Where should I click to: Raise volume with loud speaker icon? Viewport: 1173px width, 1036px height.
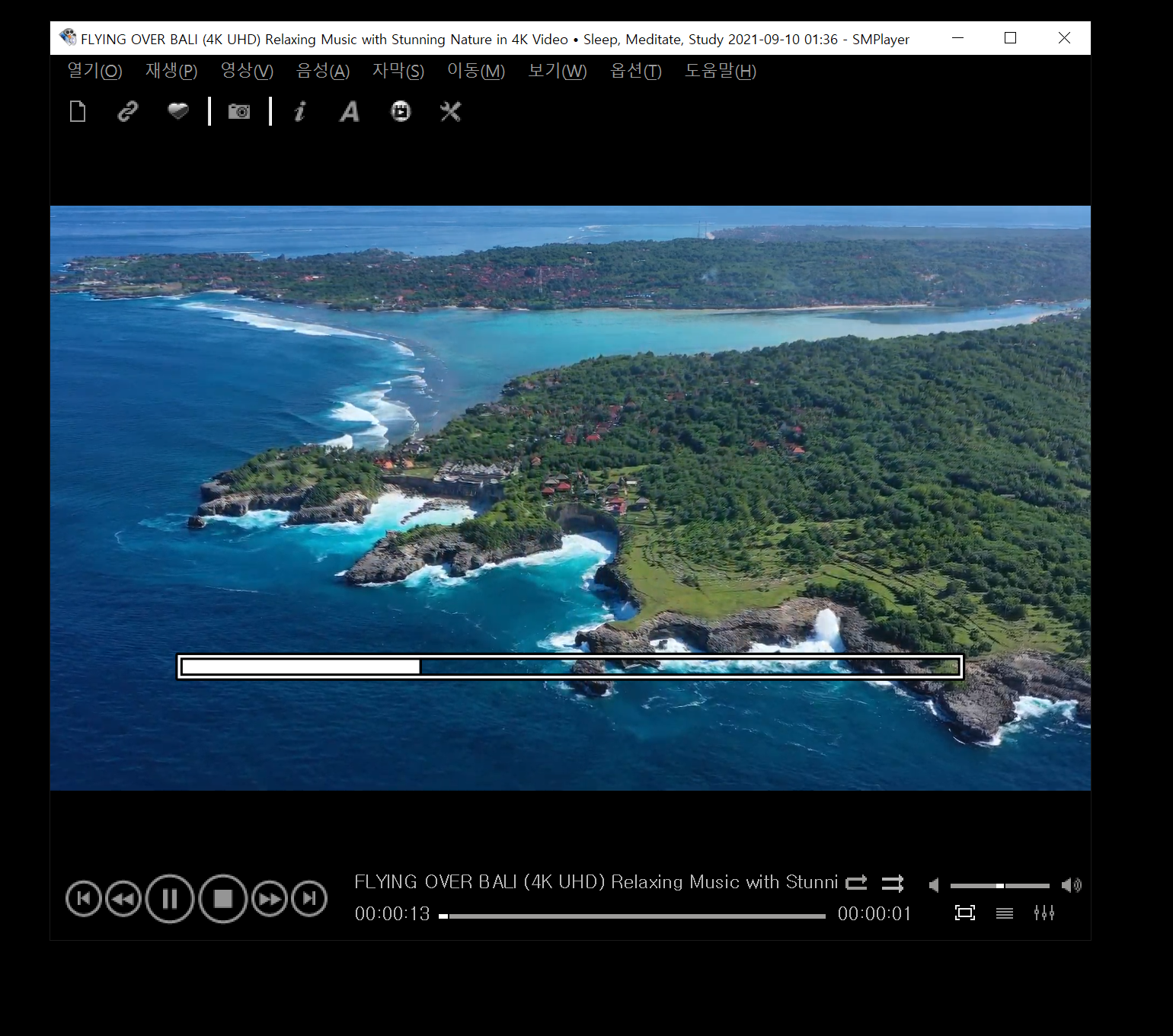point(1072,885)
